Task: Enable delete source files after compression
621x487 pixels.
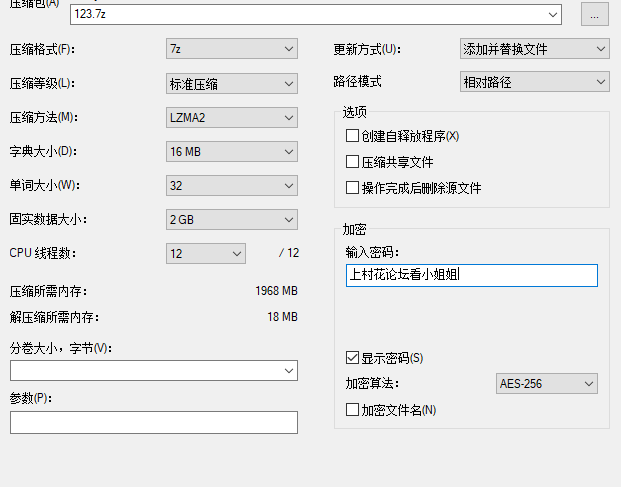Action: point(352,187)
